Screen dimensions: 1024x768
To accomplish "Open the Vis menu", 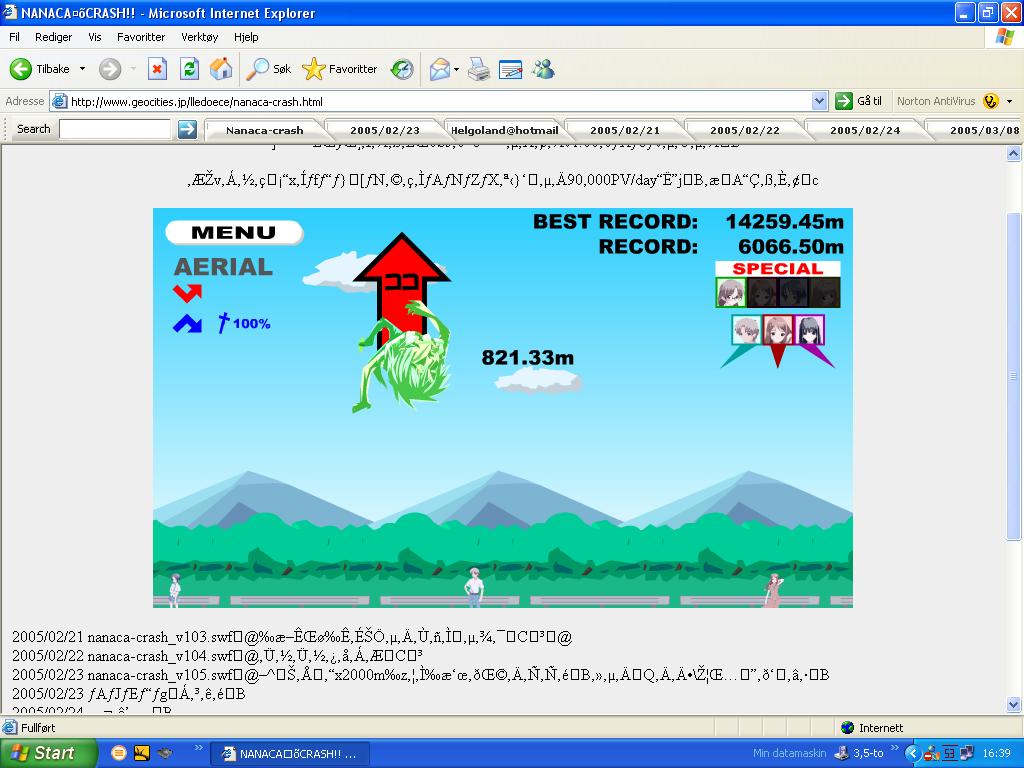I will (x=95, y=37).
